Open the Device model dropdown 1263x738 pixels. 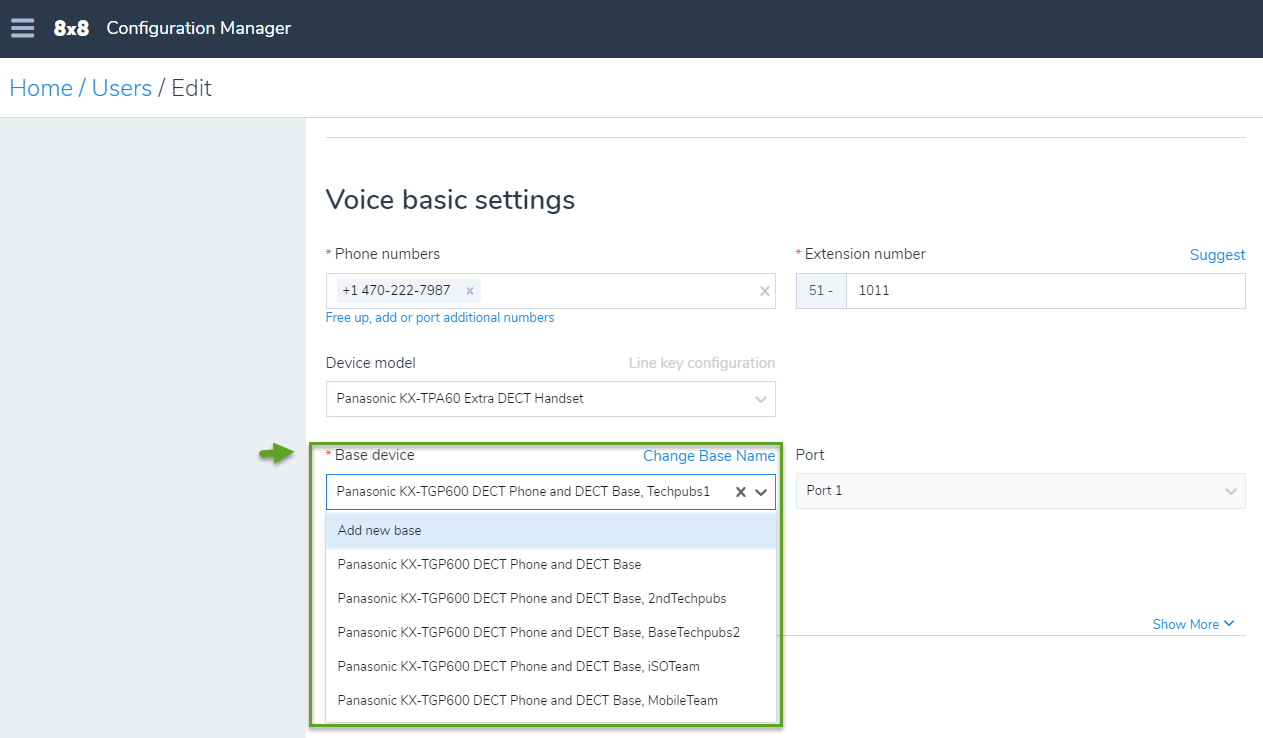point(550,399)
